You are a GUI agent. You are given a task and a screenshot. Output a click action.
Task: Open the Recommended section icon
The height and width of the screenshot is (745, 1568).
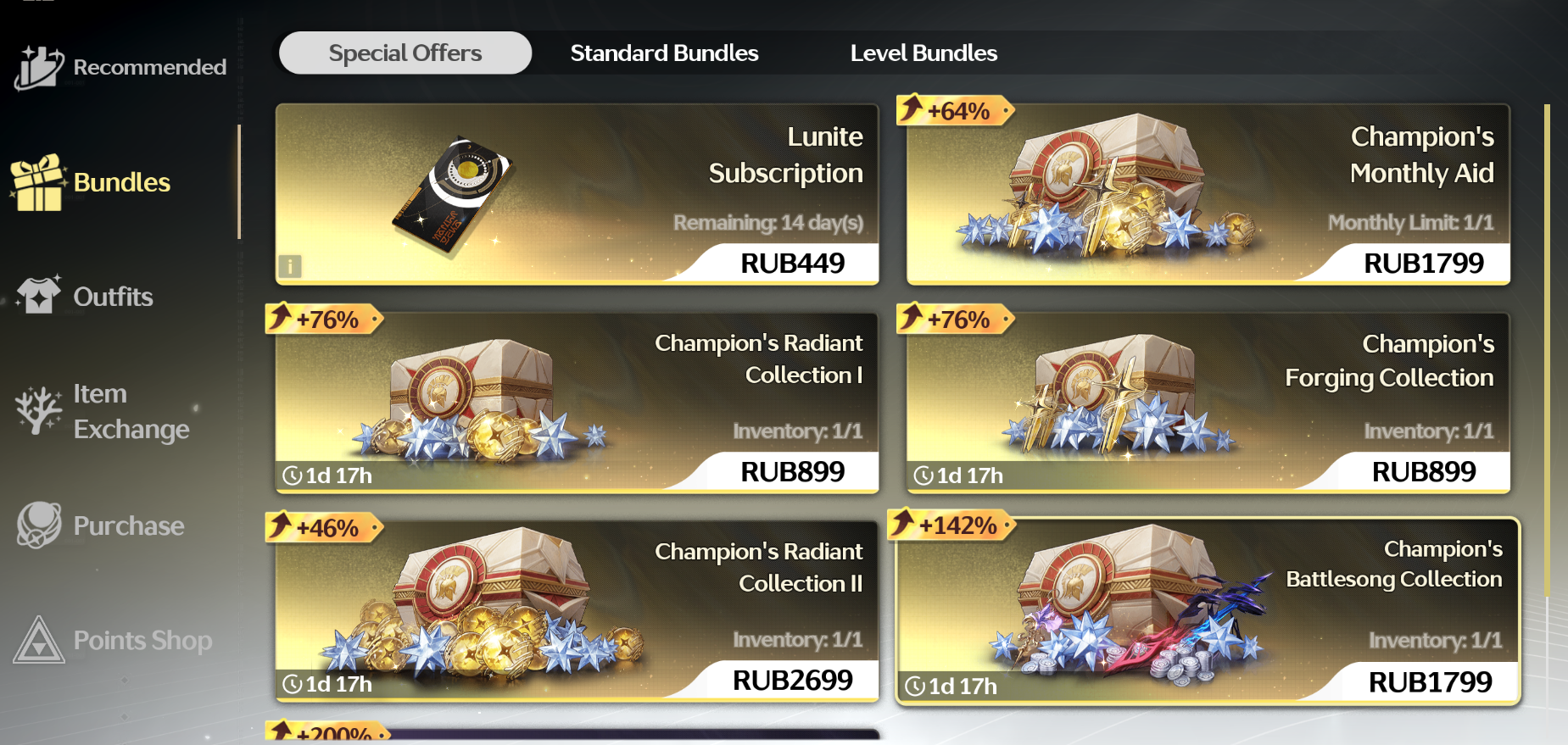coord(38,67)
